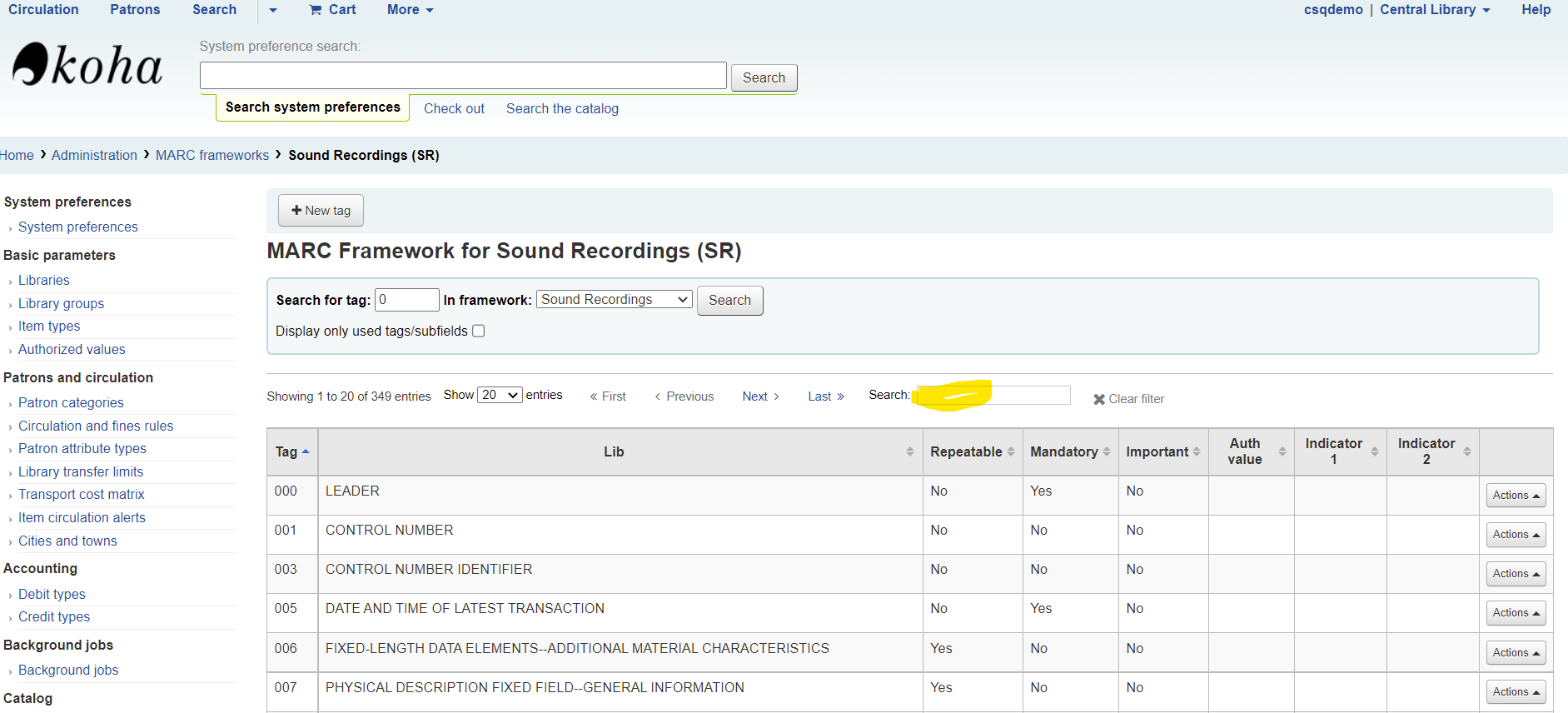Open Background jobs sidebar link

[68, 670]
